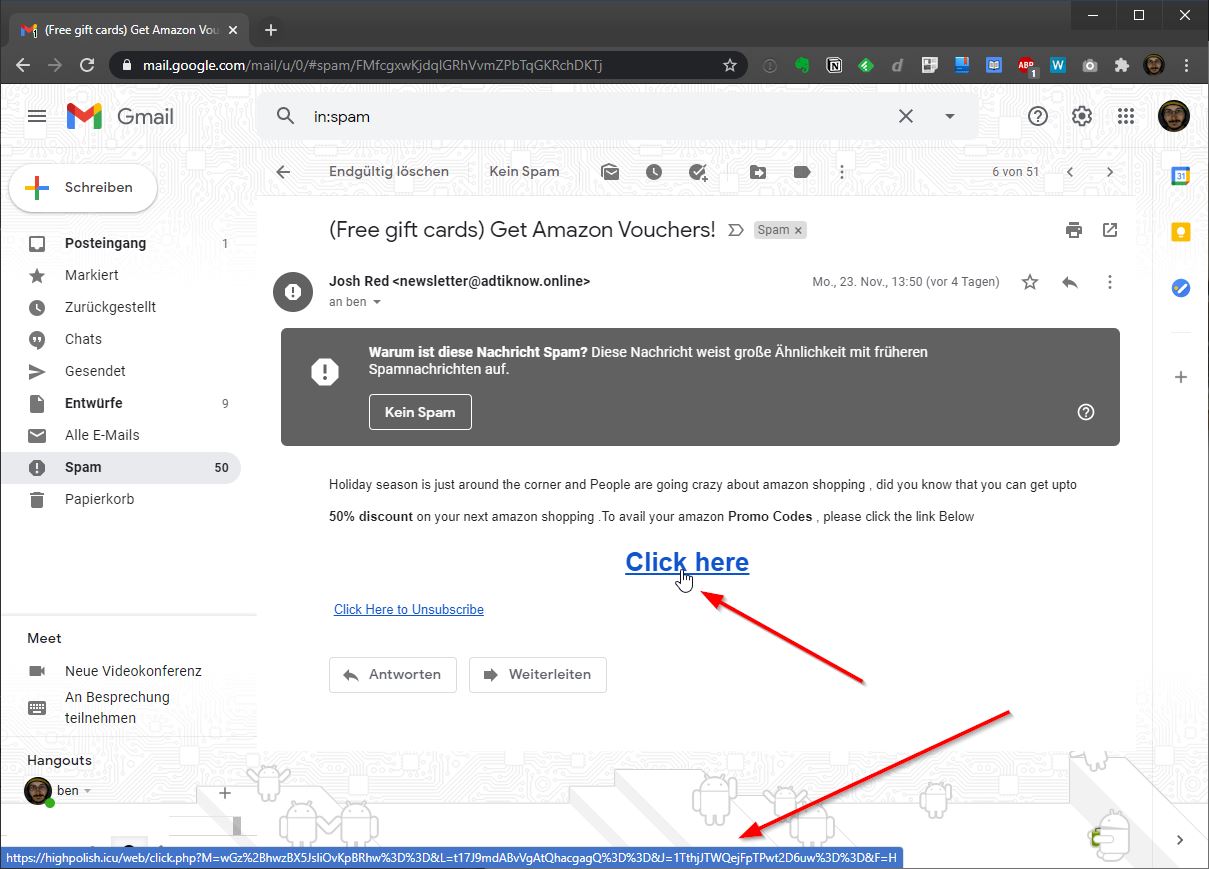Click the 'Click Here to Unsubscribe' link
1209x869 pixels.
[x=408, y=609]
